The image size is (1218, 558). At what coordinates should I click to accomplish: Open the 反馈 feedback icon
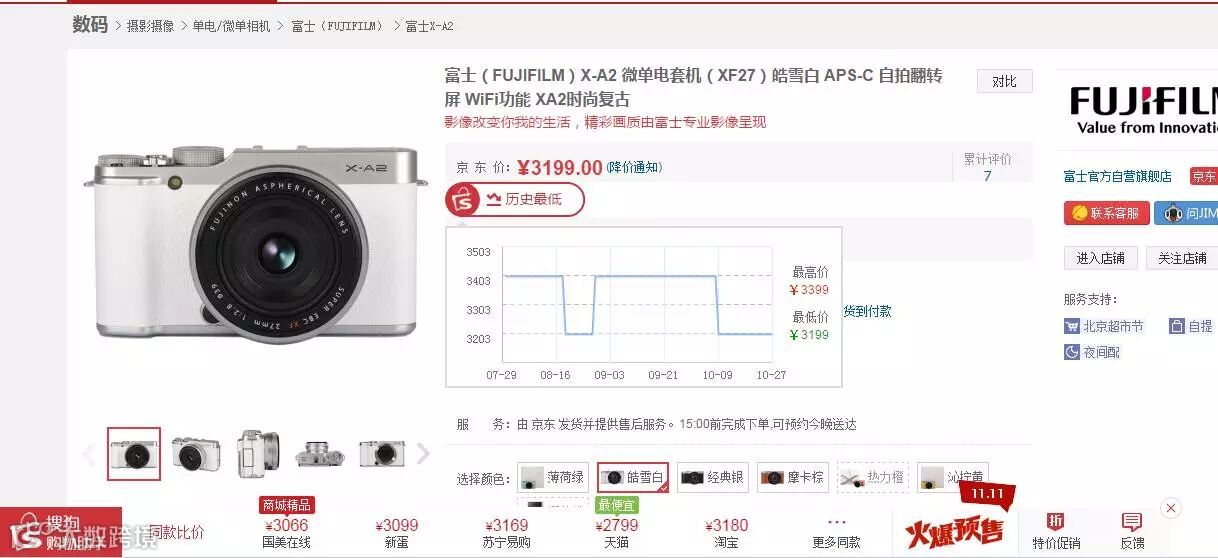pyautogui.click(x=1132, y=522)
